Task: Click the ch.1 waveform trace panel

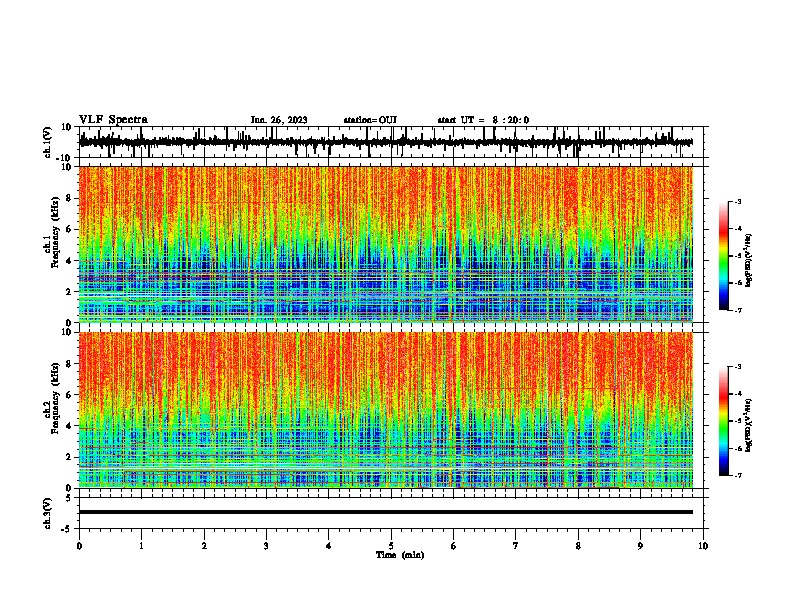Action: (393, 142)
